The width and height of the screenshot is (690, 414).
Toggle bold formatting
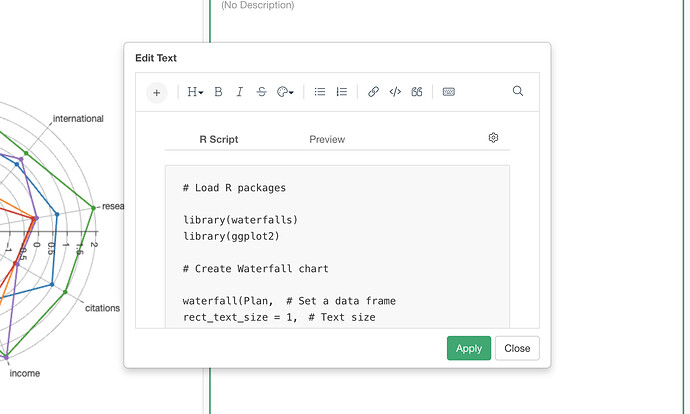click(218, 92)
